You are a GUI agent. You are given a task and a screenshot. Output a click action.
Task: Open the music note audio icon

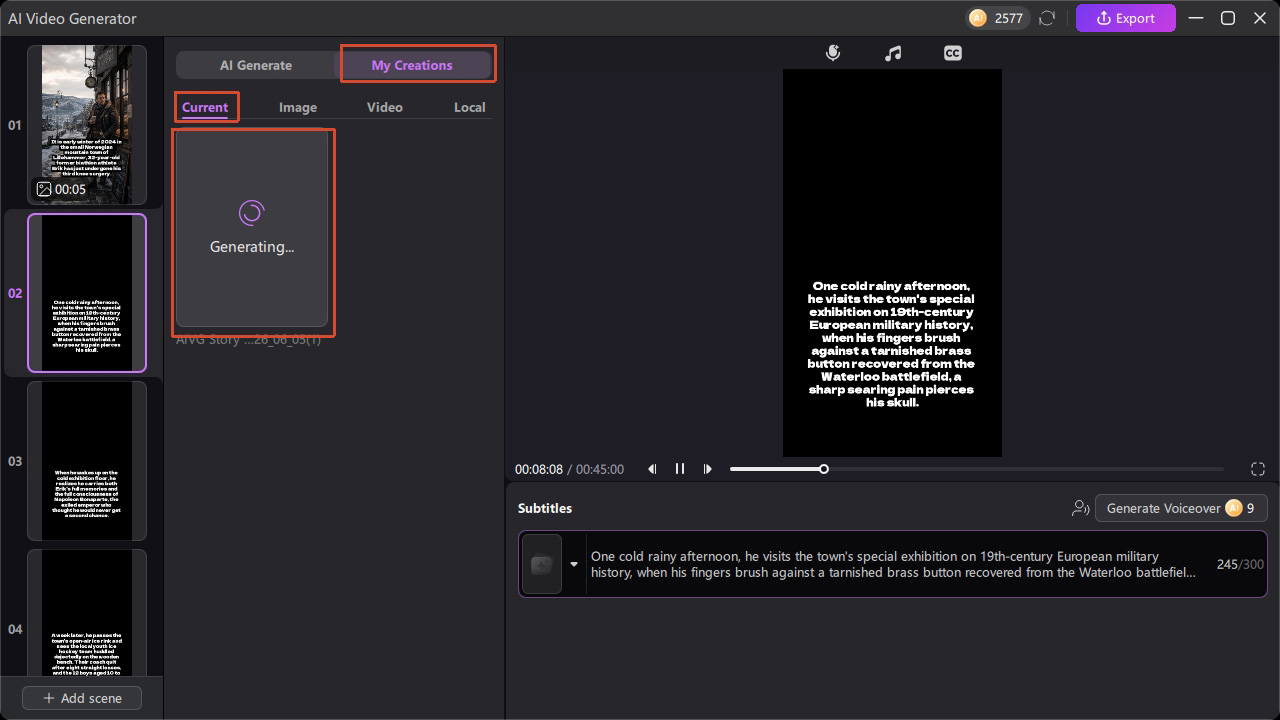coord(893,53)
